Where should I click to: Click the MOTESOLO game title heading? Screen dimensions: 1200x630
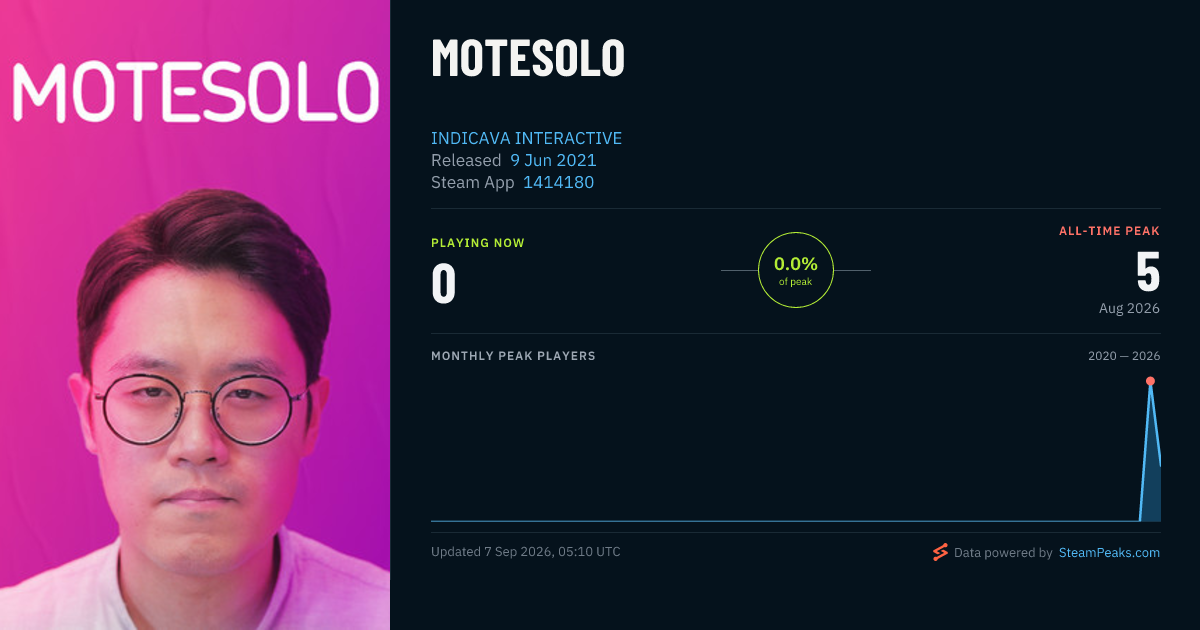(x=528, y=58)
